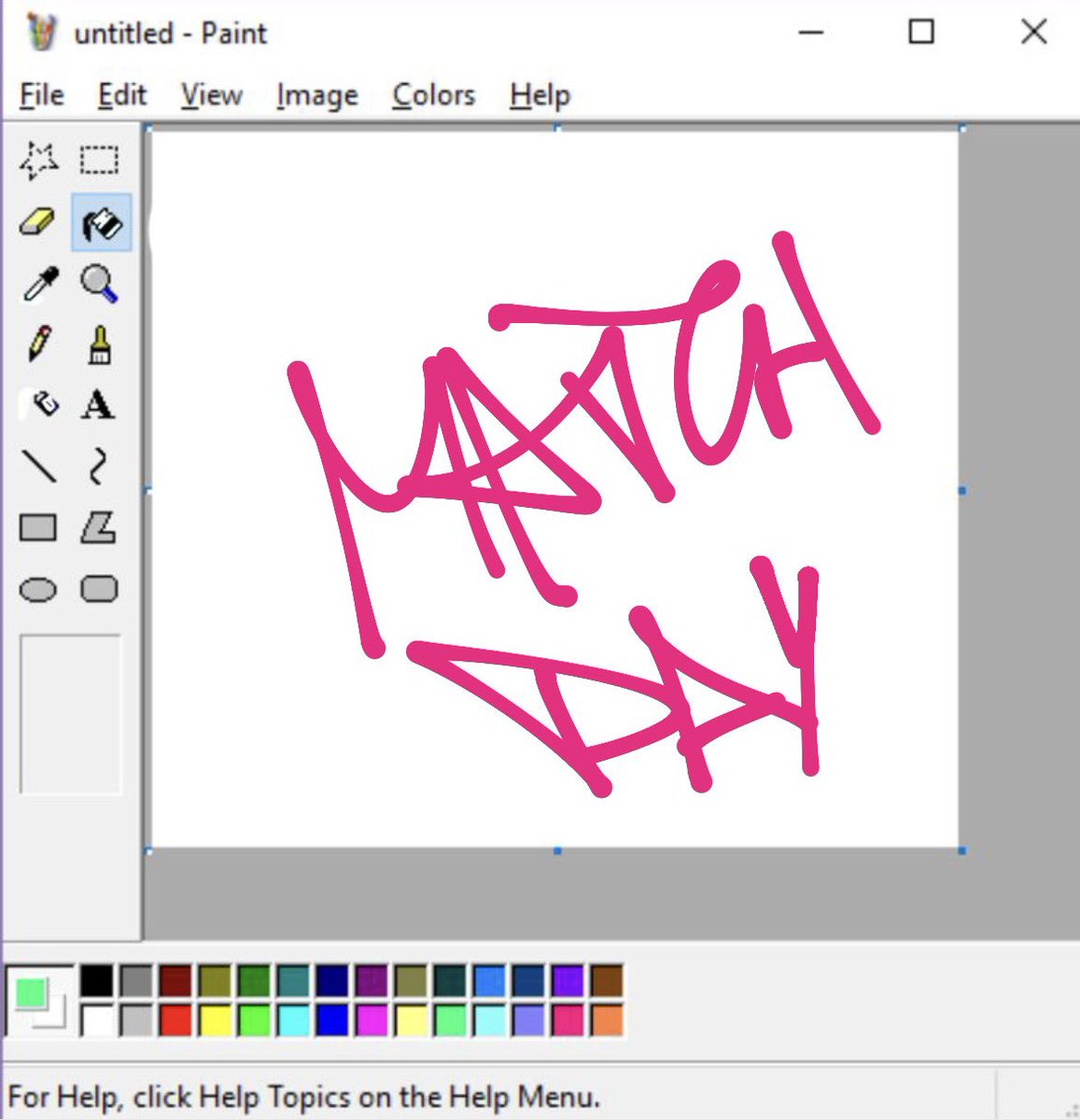Choose the bright yellow palette color
The image size is (1080, 1120).
coord(215,1020)
